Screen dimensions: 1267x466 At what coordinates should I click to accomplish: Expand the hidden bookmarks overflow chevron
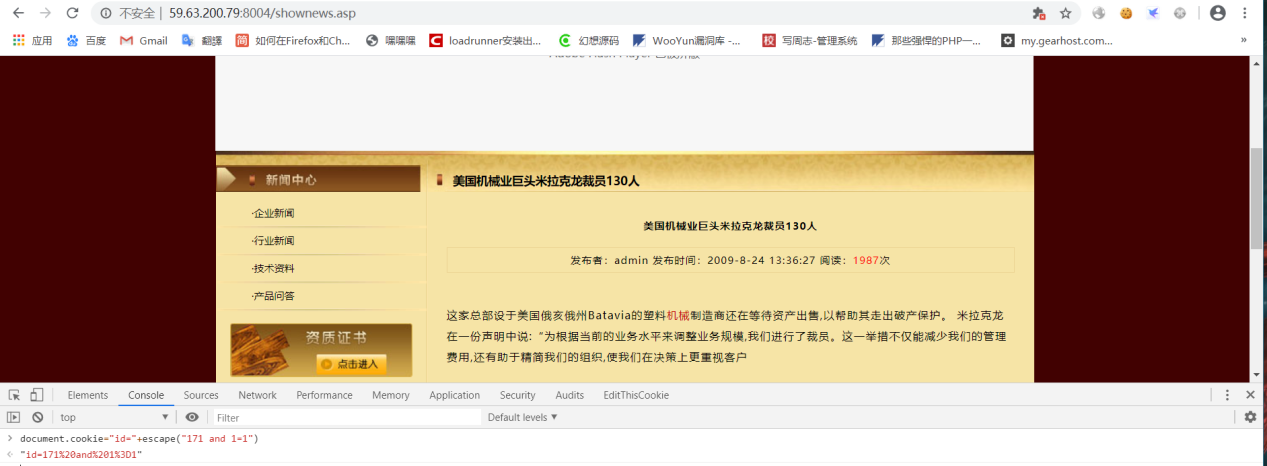pyautogui.click(x=1244, y=41)
